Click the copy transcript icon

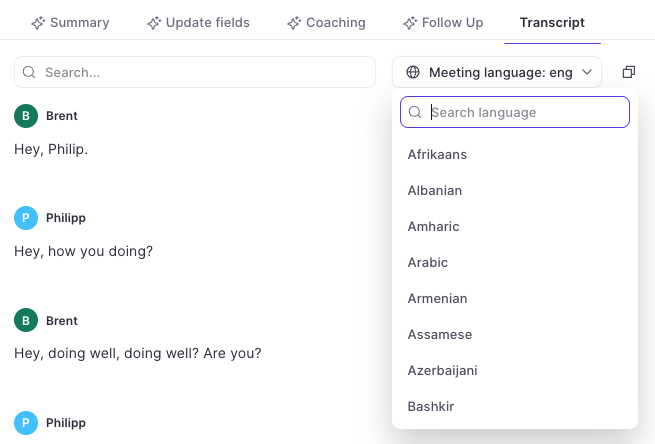(x=629, y=72)
